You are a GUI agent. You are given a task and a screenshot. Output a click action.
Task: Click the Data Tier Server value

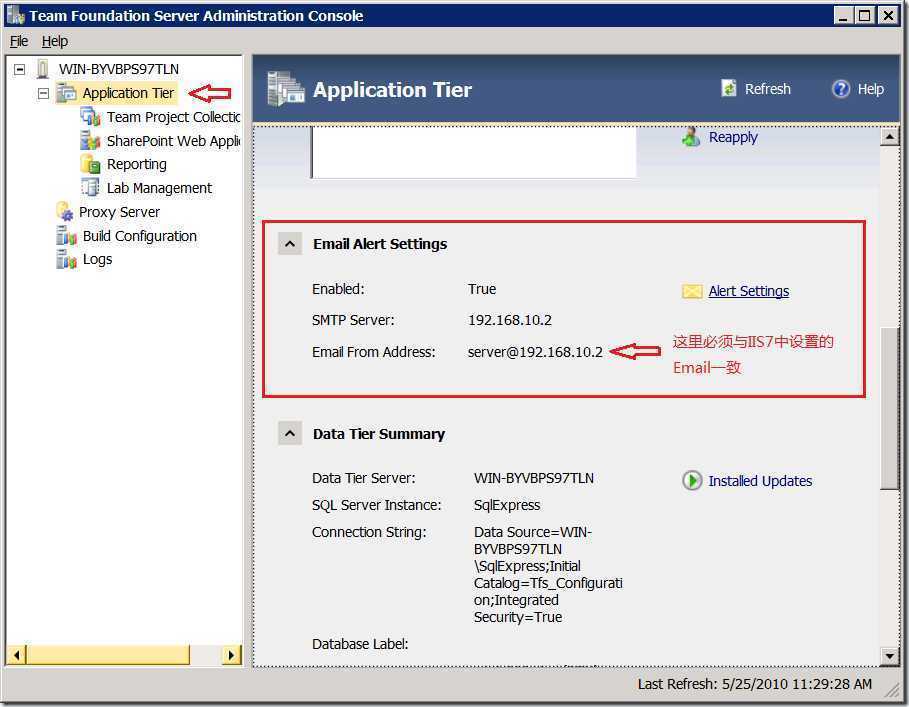(534, 478)
